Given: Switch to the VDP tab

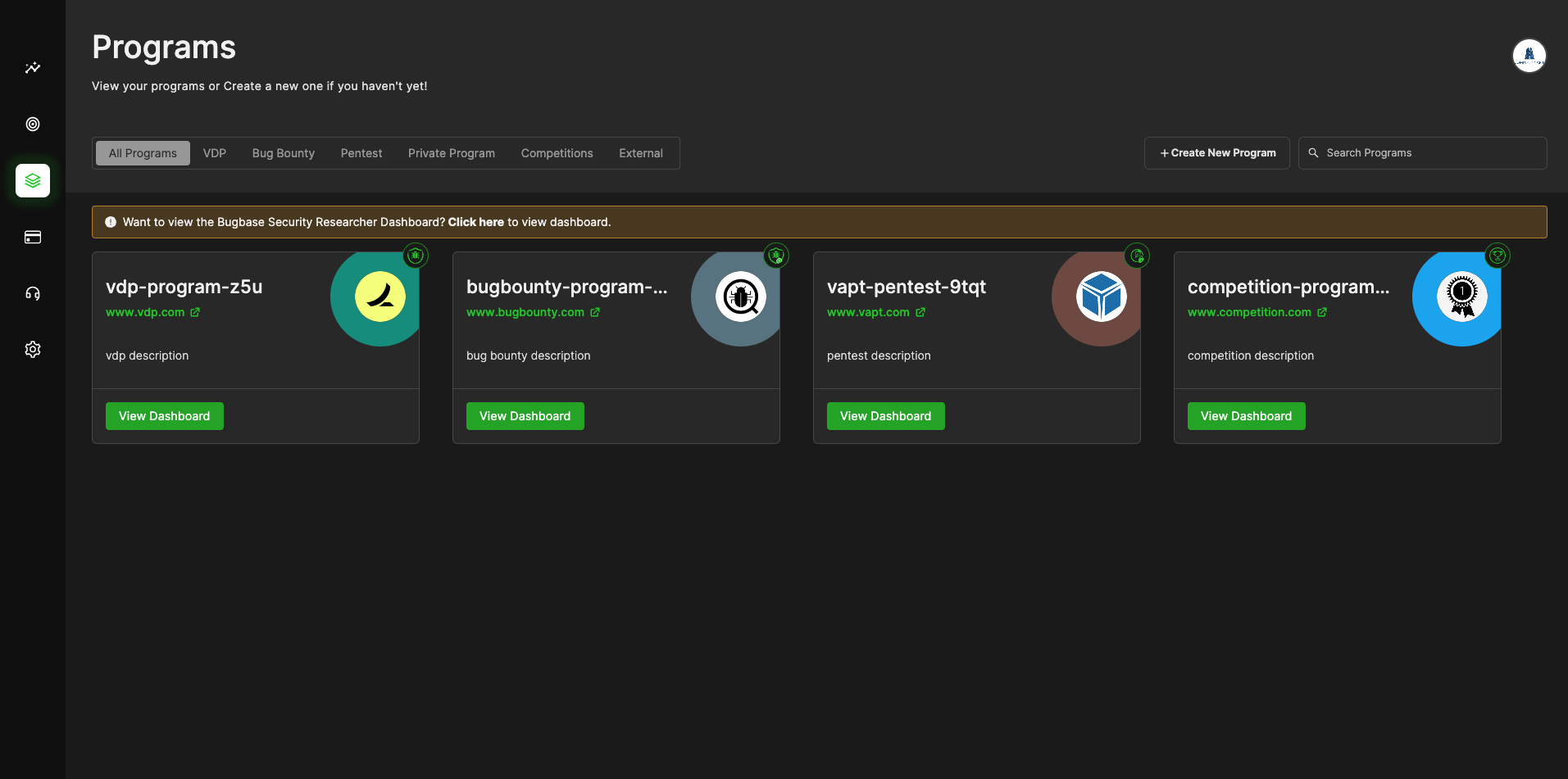Looking at the screenshot, I should point(215,153).
